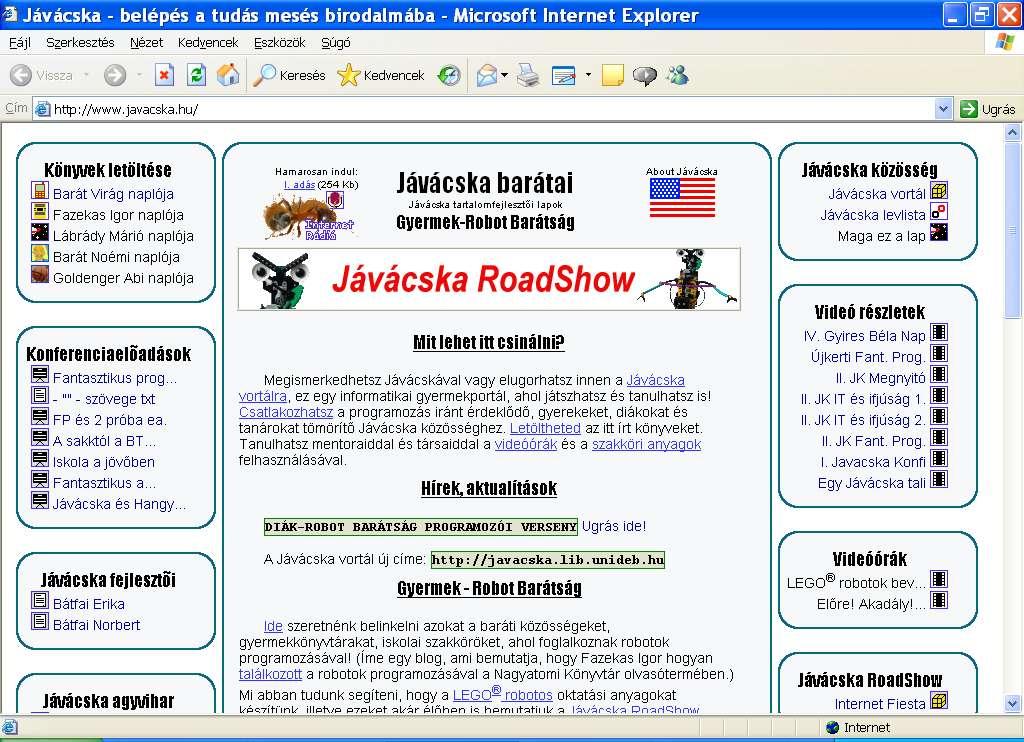Open the Kedvencek menu

coord(208,42)
